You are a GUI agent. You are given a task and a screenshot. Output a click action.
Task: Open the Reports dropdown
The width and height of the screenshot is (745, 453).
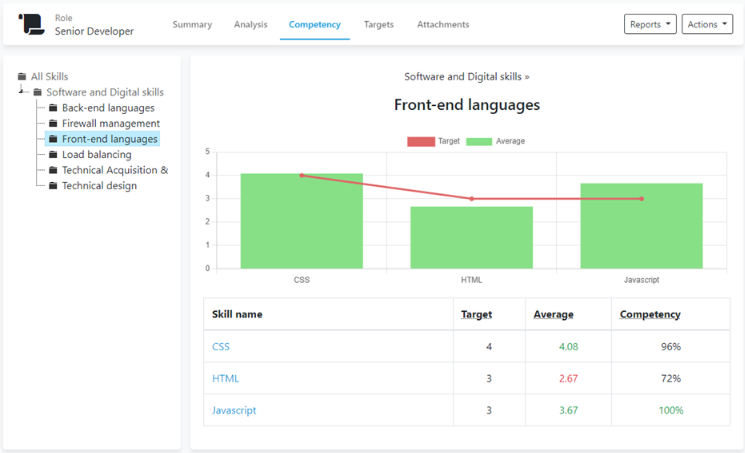click(x=650, y=24)
